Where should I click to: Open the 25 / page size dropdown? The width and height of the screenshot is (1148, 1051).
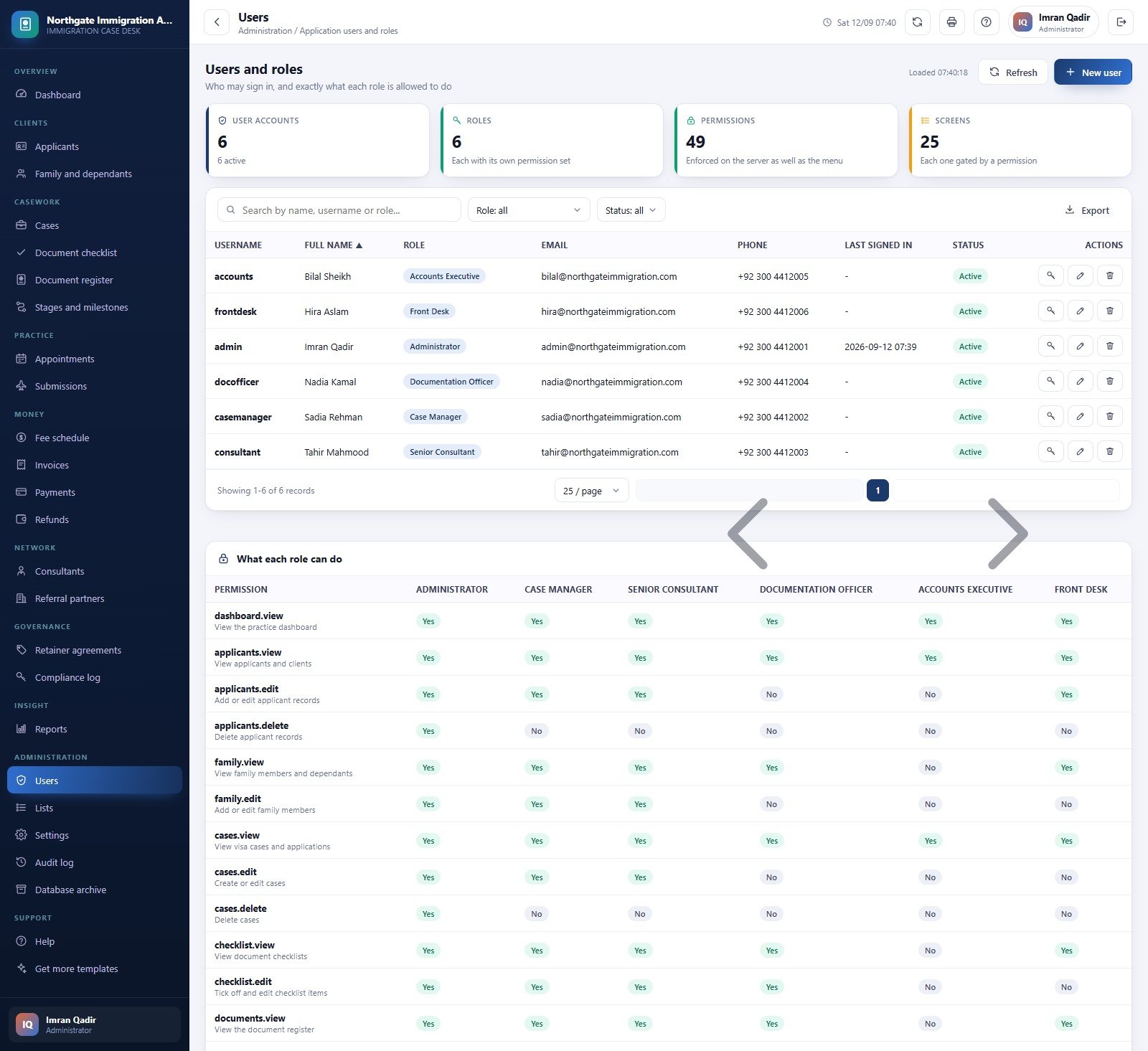coord(591,491)
